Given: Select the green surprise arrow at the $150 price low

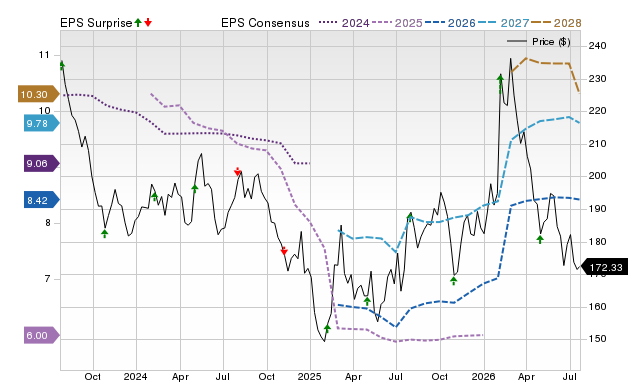Looking at the screenshot, I should [x=327, y=329].
